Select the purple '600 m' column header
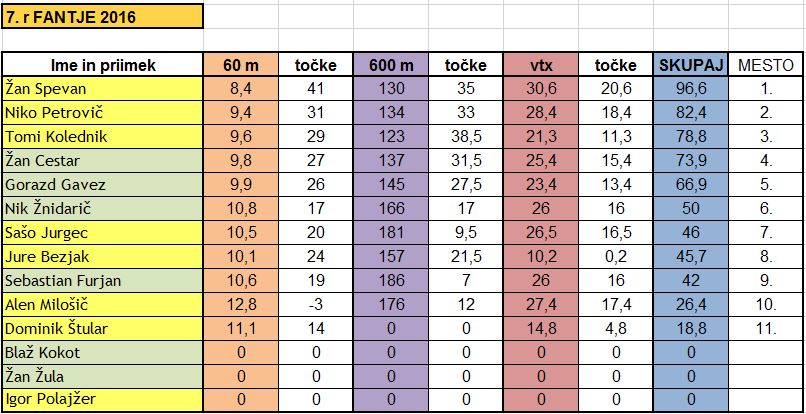The image size is (806, 414). tap(391, 65)
